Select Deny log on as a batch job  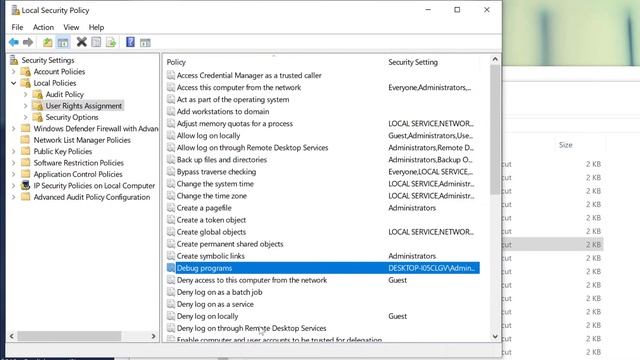pyautogui.click(x=219, y=292)
